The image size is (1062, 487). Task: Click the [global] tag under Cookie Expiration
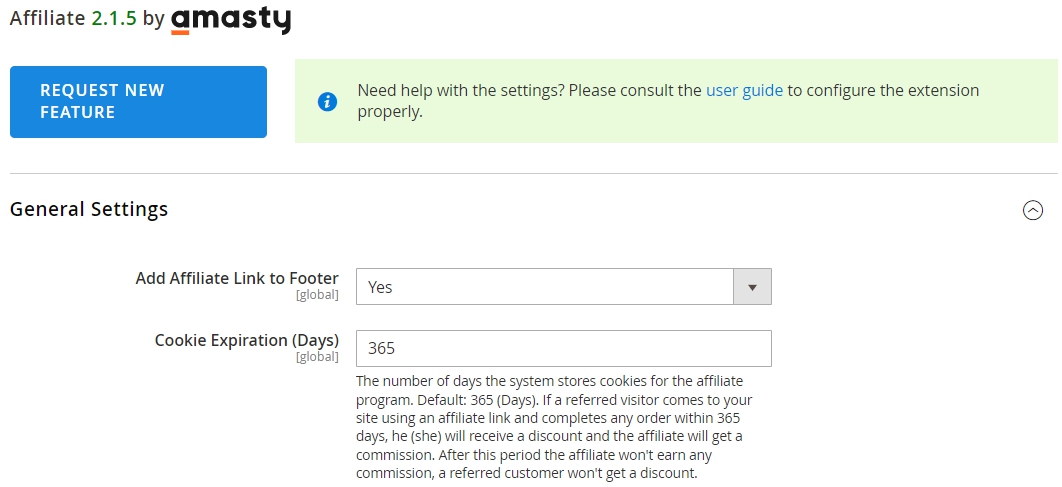click(317, 357)
